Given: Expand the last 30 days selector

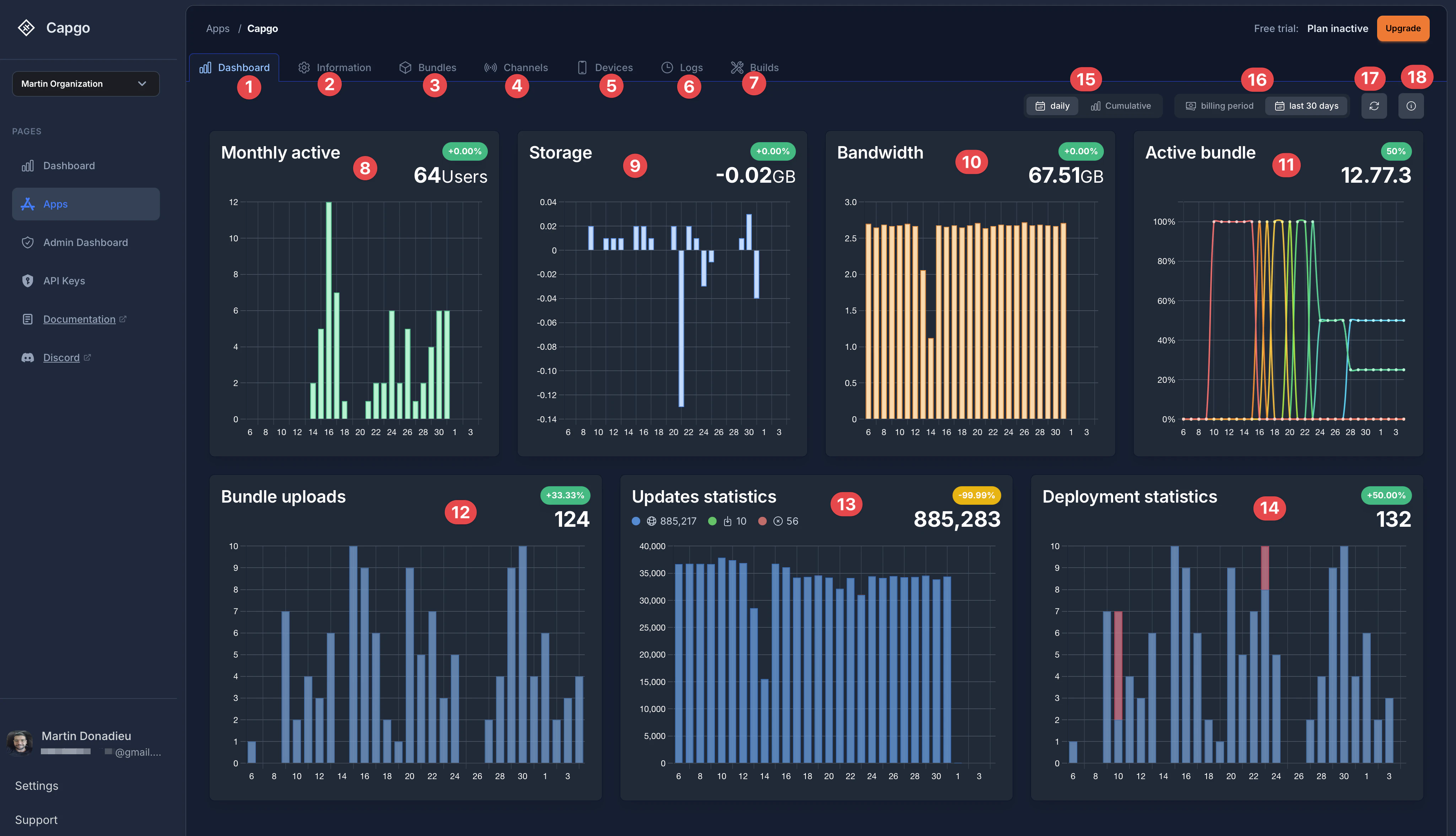Looking at the screenshot, I should [1307, 105].
